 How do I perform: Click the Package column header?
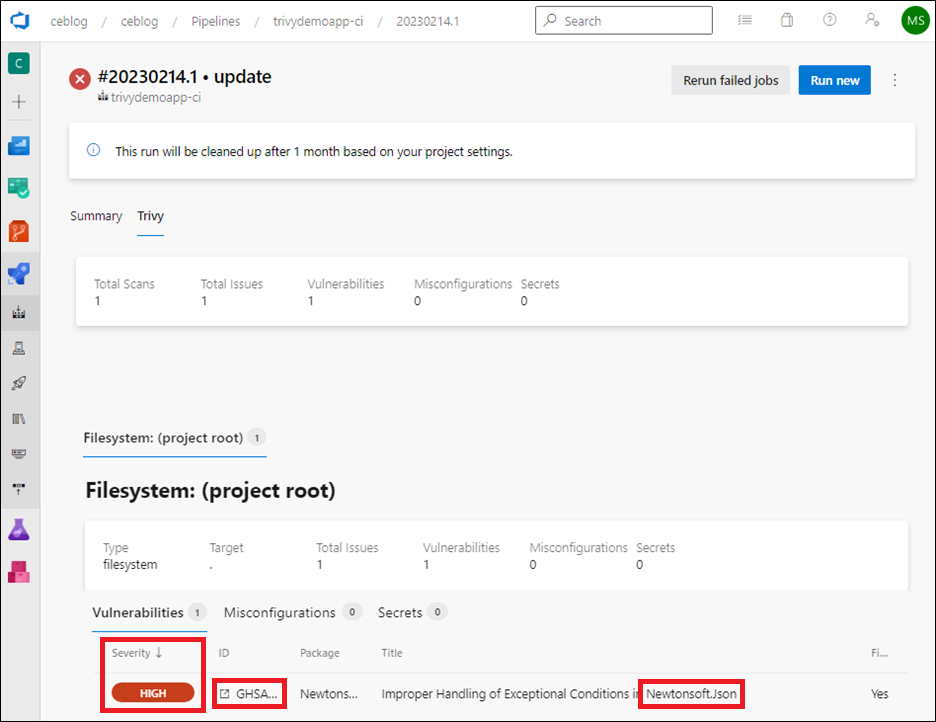[x=319, y=653]
